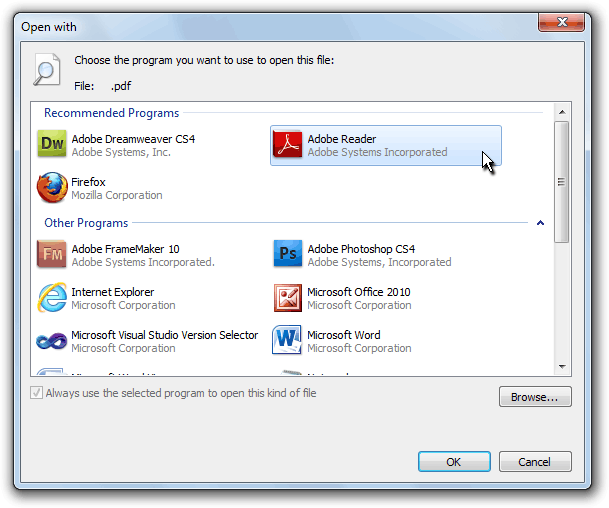Select 'Firefox' program name text

89,182
